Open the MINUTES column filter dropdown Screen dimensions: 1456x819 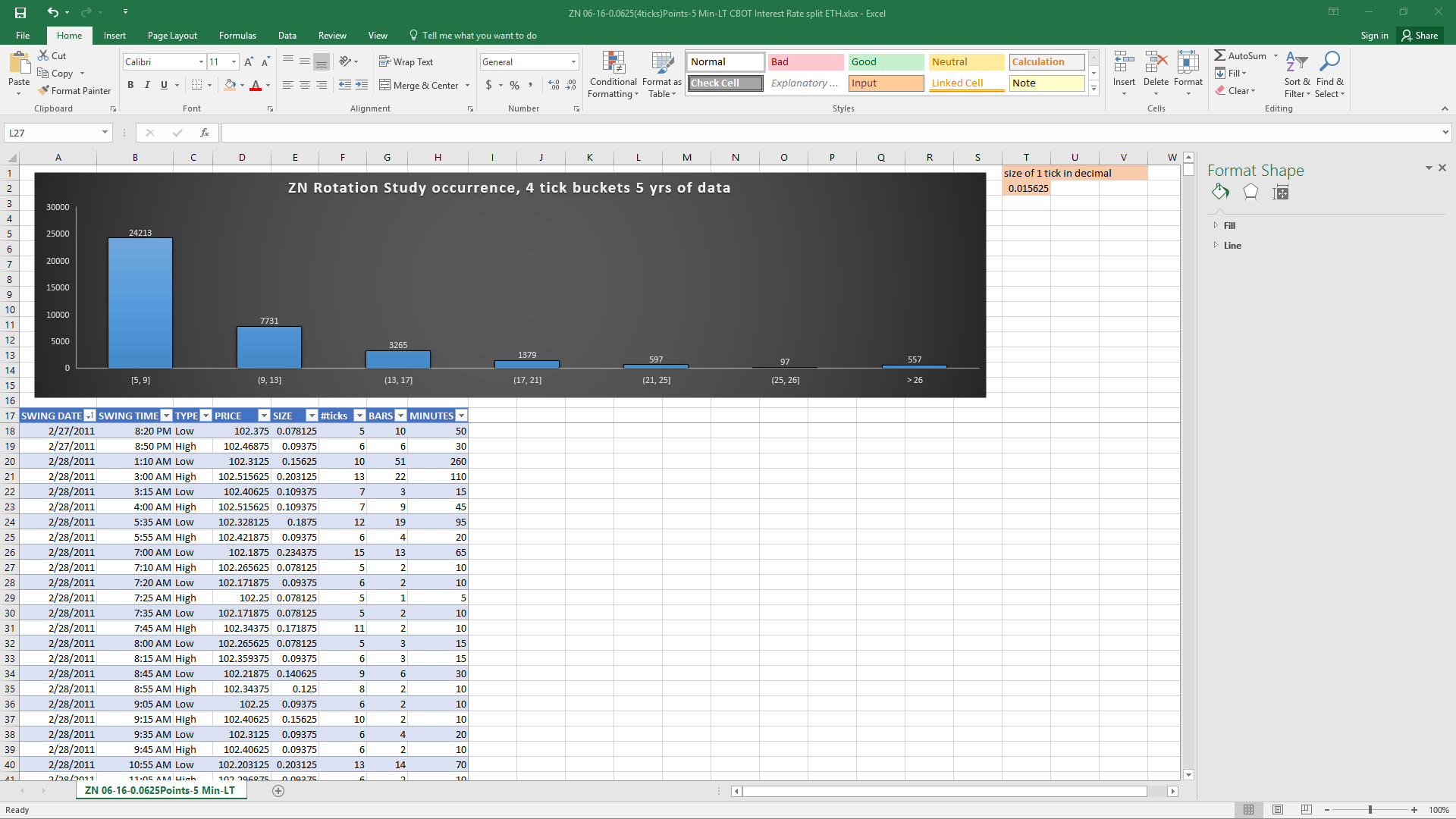coord(461,416)
